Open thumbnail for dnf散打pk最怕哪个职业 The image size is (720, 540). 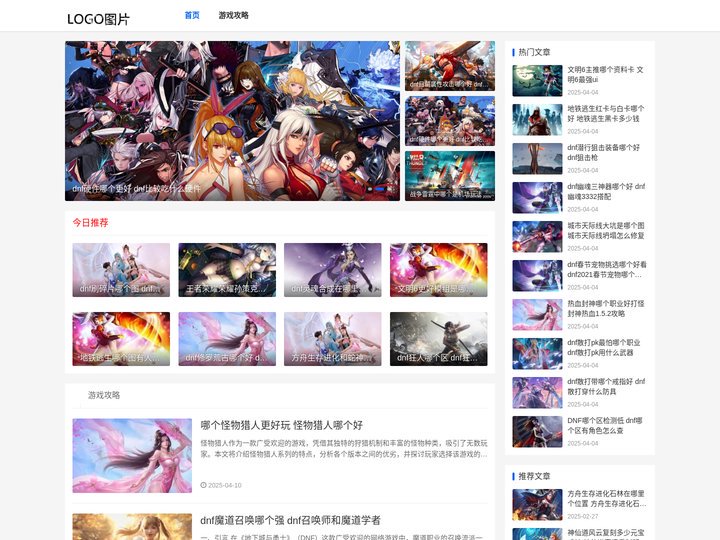point(537,354)
